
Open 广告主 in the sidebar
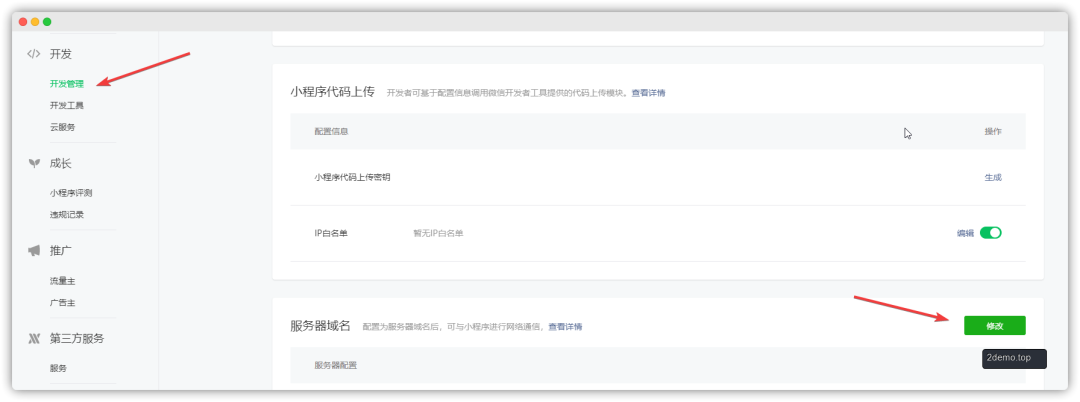(62, 303)
